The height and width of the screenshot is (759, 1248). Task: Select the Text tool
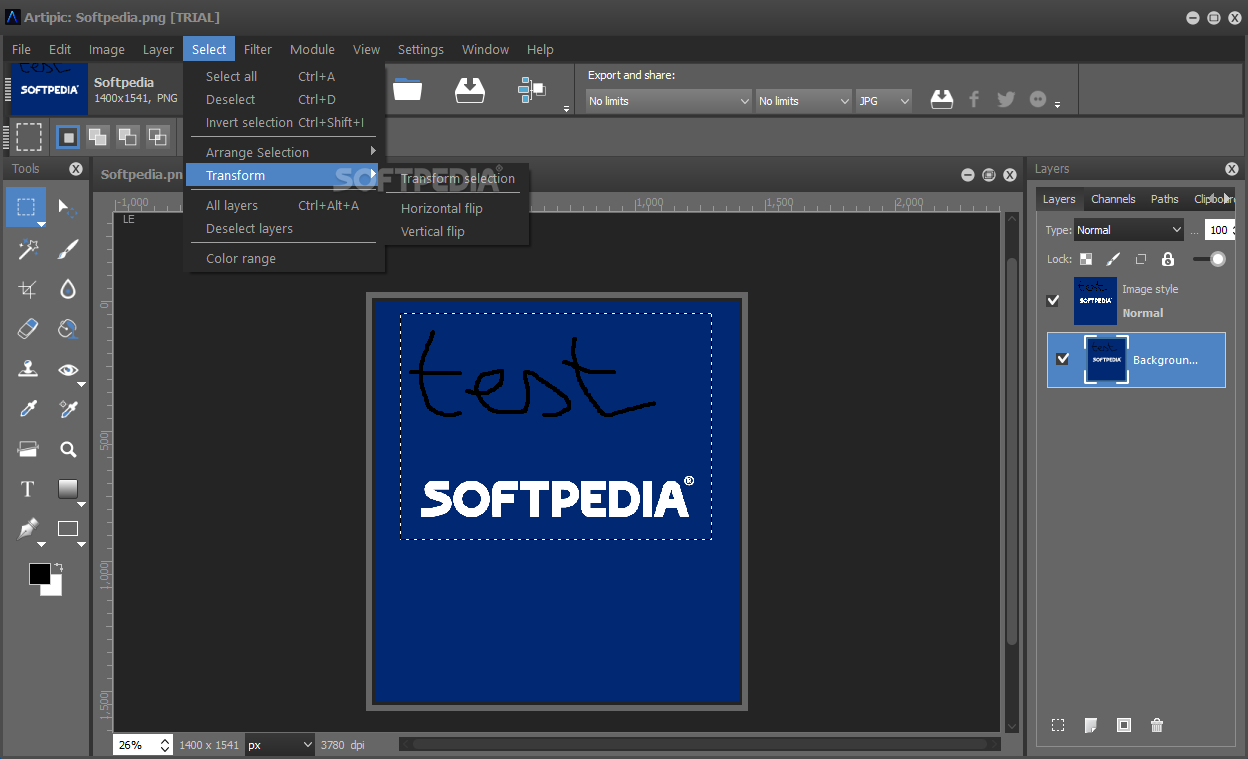(27, 489)
